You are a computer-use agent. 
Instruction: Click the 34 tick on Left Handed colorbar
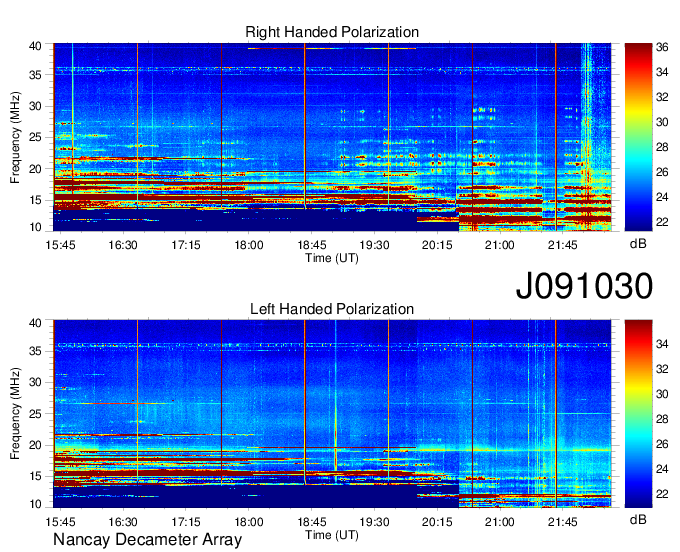pyautogui.click(x=662, y=344)
